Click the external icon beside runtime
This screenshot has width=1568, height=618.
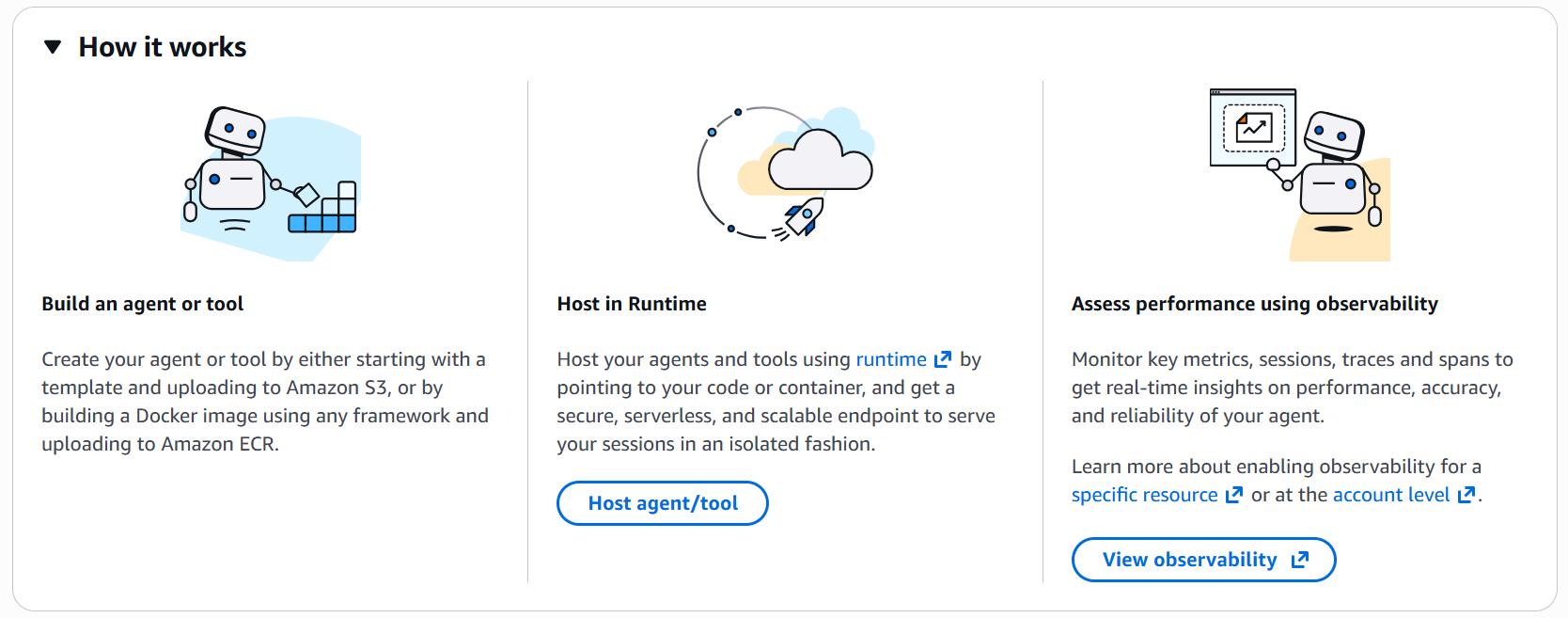click(x=943, y=359)
